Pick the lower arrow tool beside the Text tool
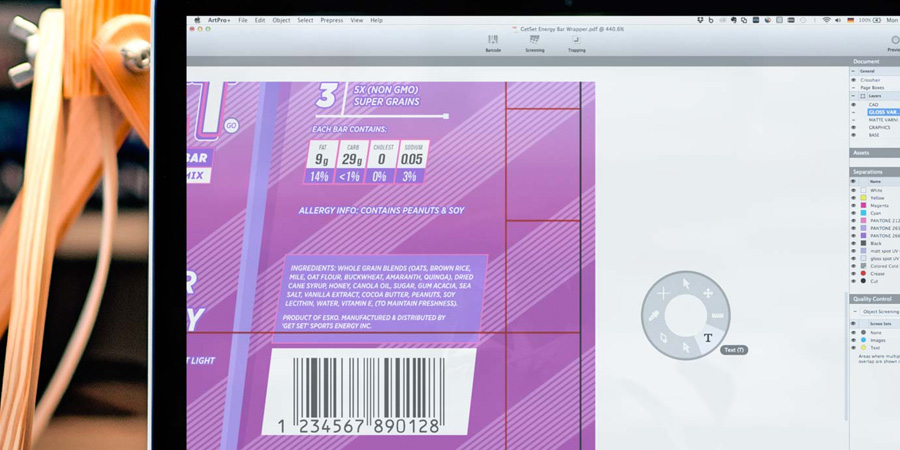900x450 pixels. (686, 347)
